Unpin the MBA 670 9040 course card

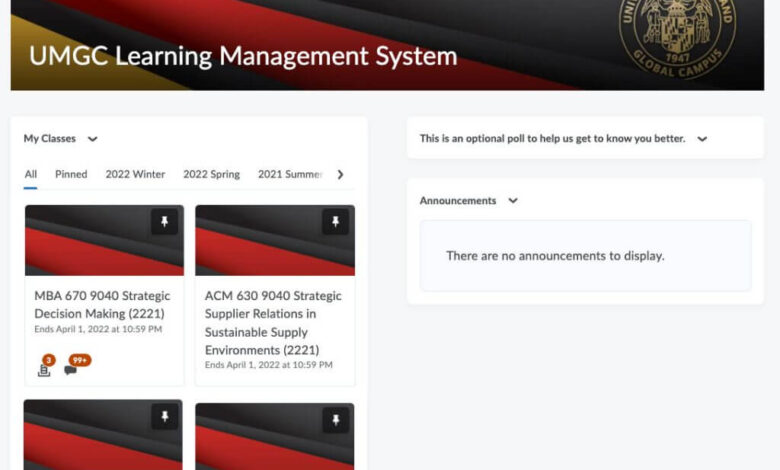coord(164,221)
